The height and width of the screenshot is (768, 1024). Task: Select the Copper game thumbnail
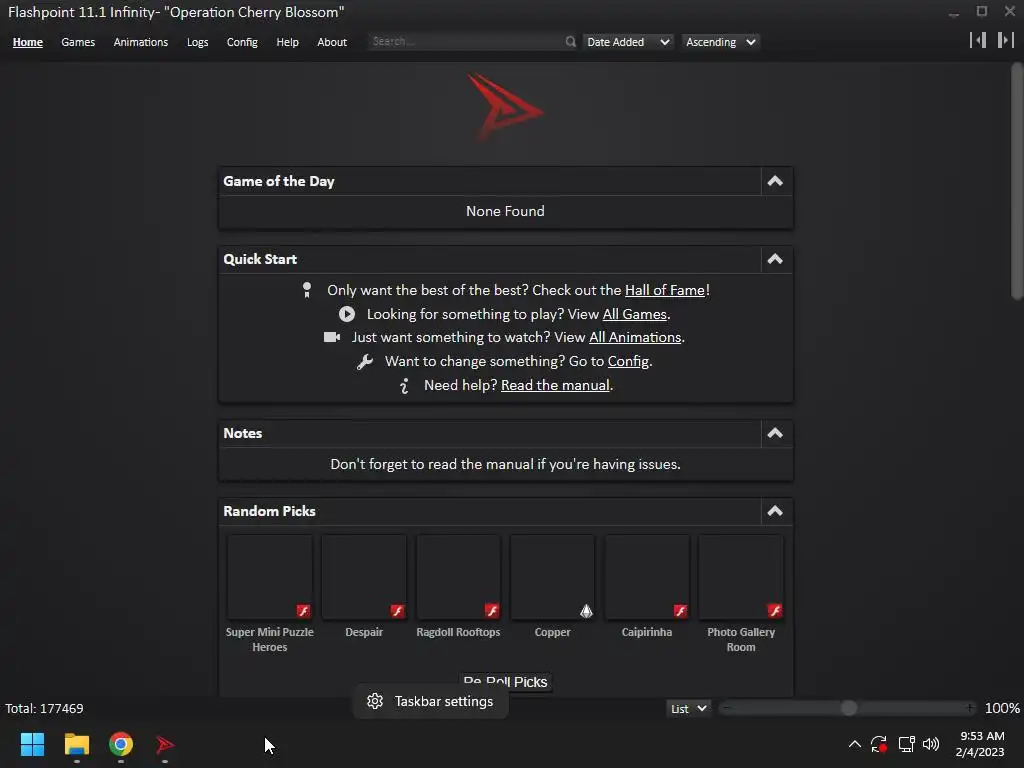[x=552, y=577]
